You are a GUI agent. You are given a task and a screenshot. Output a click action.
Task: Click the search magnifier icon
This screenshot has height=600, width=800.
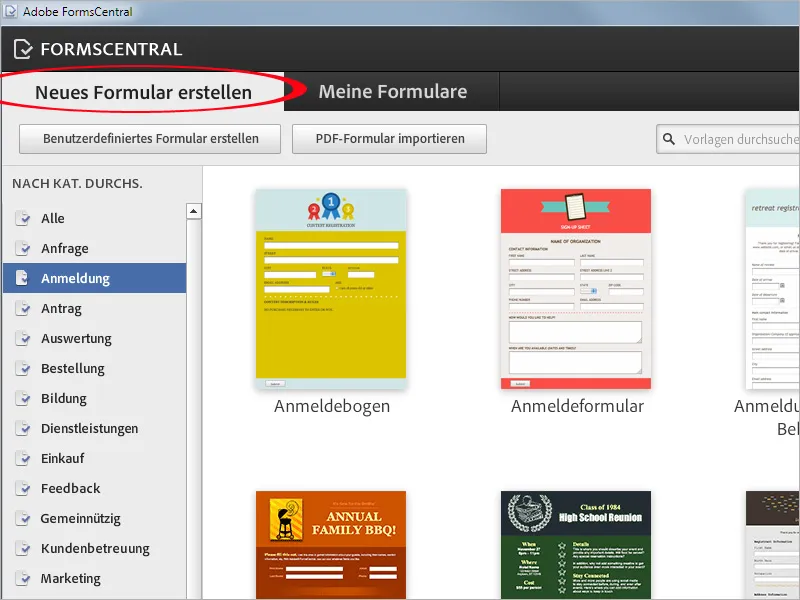tap(668, 139)
